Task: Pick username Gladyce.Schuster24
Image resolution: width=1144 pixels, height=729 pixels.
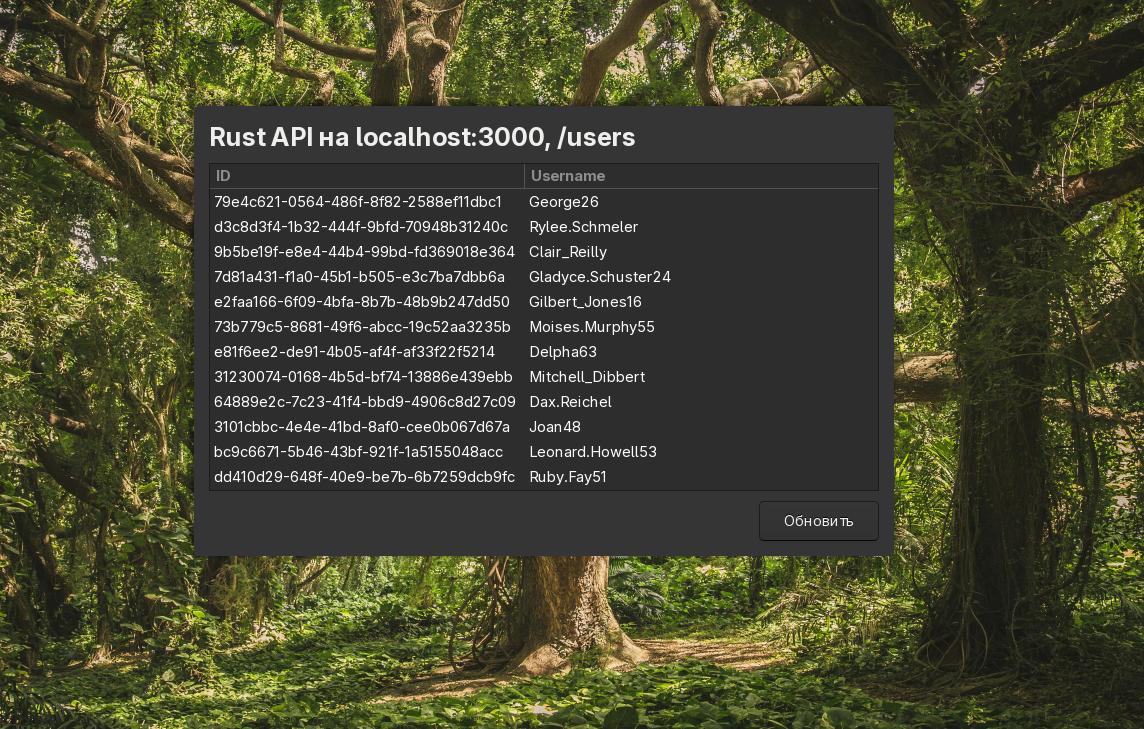Action: coord(600,277)
